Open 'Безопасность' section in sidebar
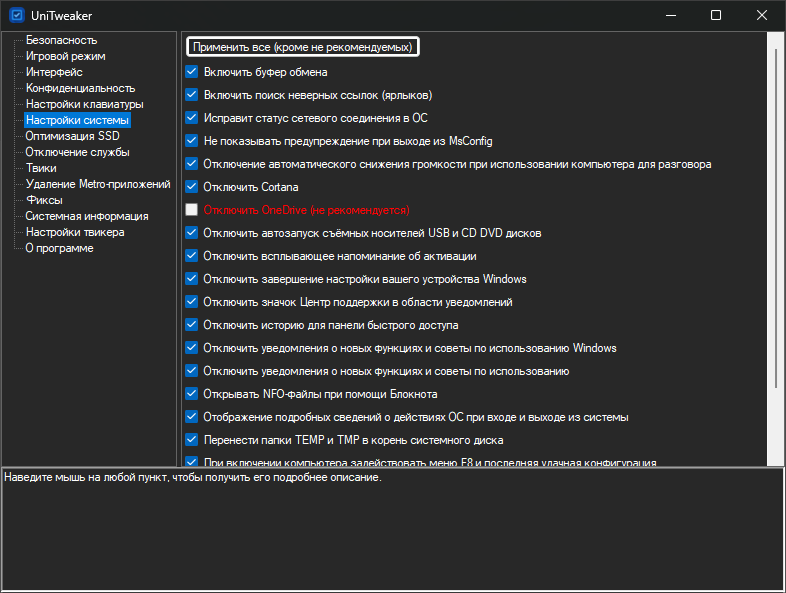The image size is (786, 593). coord(61,40)
